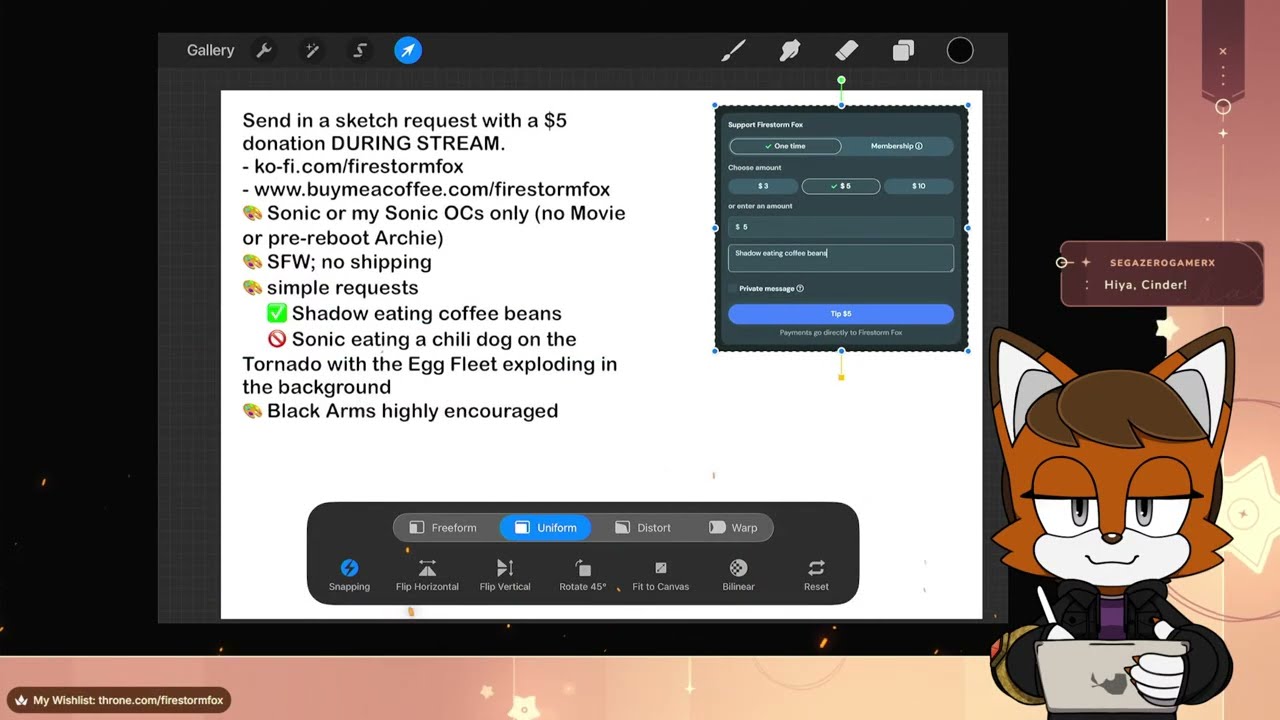Switch transform mode to Warp

(x=733, y=527)
